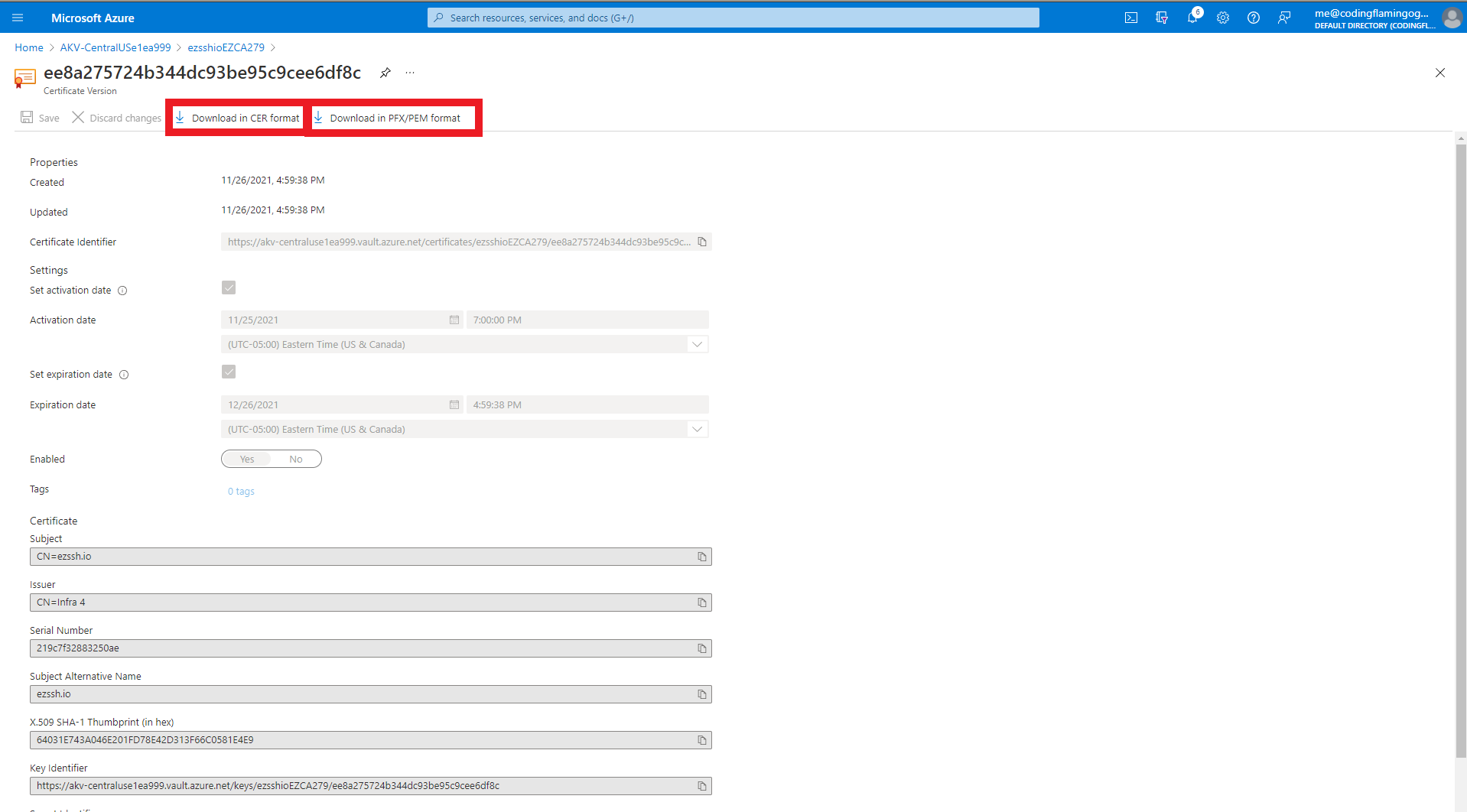
Task: Click the account email in the header
Action: [x=1371, y=13]
